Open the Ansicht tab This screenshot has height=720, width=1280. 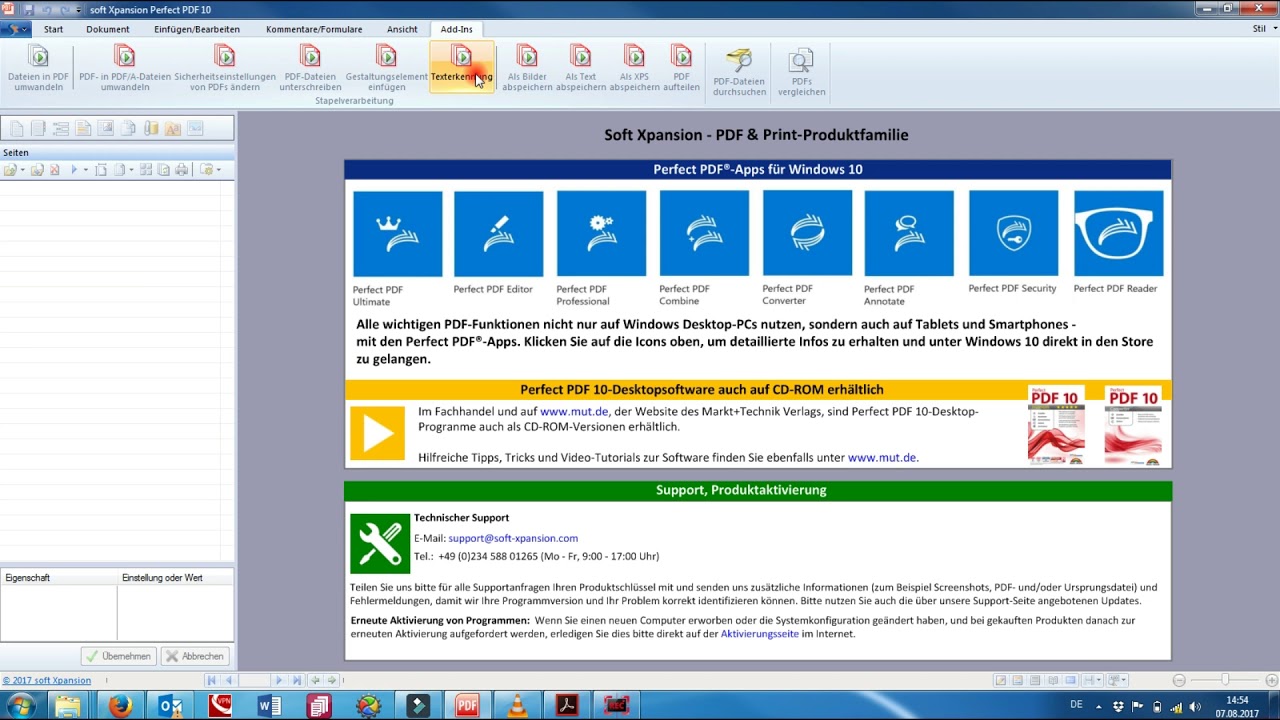402,29
